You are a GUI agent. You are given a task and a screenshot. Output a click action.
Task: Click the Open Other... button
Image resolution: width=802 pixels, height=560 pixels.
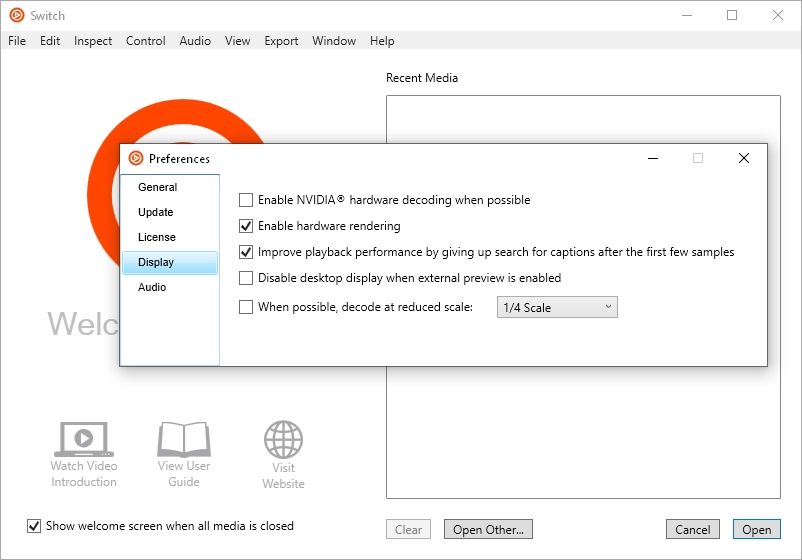point(488,529)
